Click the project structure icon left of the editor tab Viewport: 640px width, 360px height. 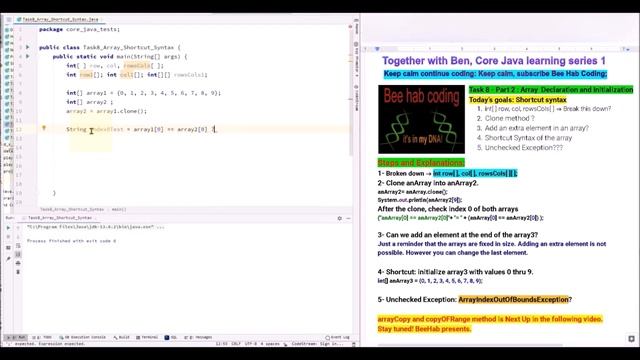9,19
